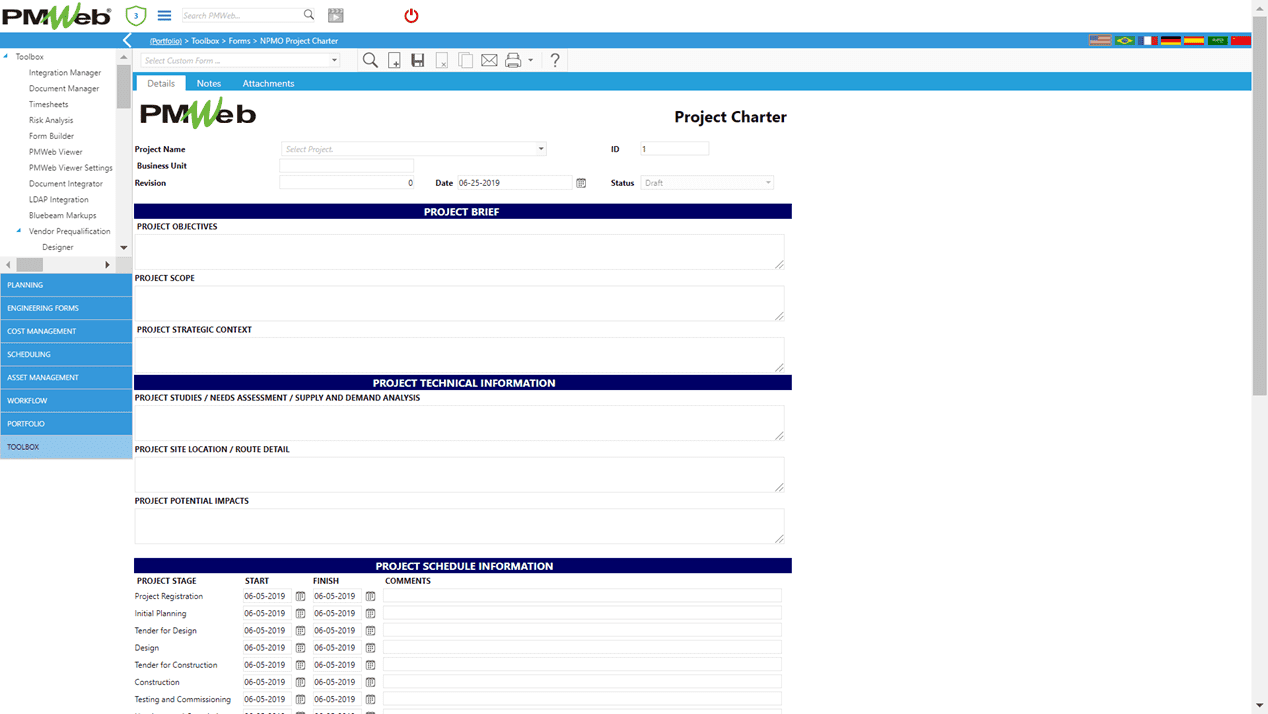
Task: Switch to the Details tab
Action: point(161,84)
